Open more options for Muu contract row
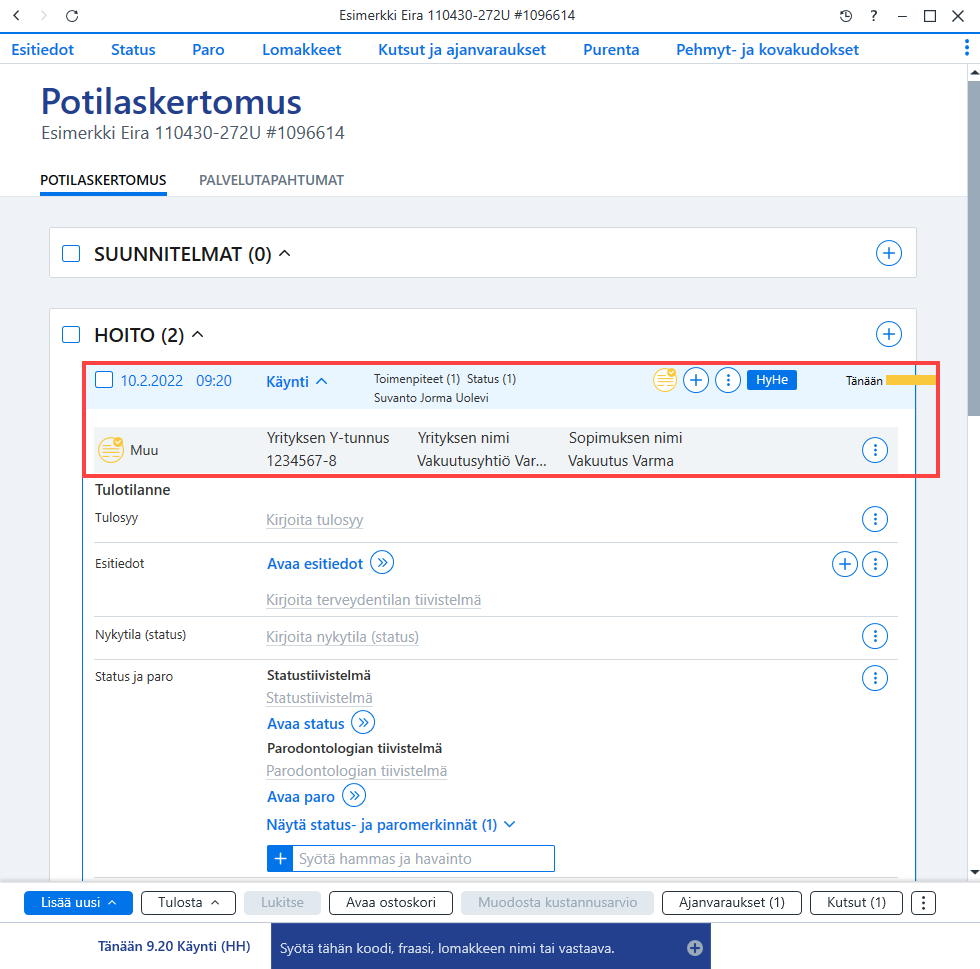The height and width of the screenshot is (969, 980). 874,449
